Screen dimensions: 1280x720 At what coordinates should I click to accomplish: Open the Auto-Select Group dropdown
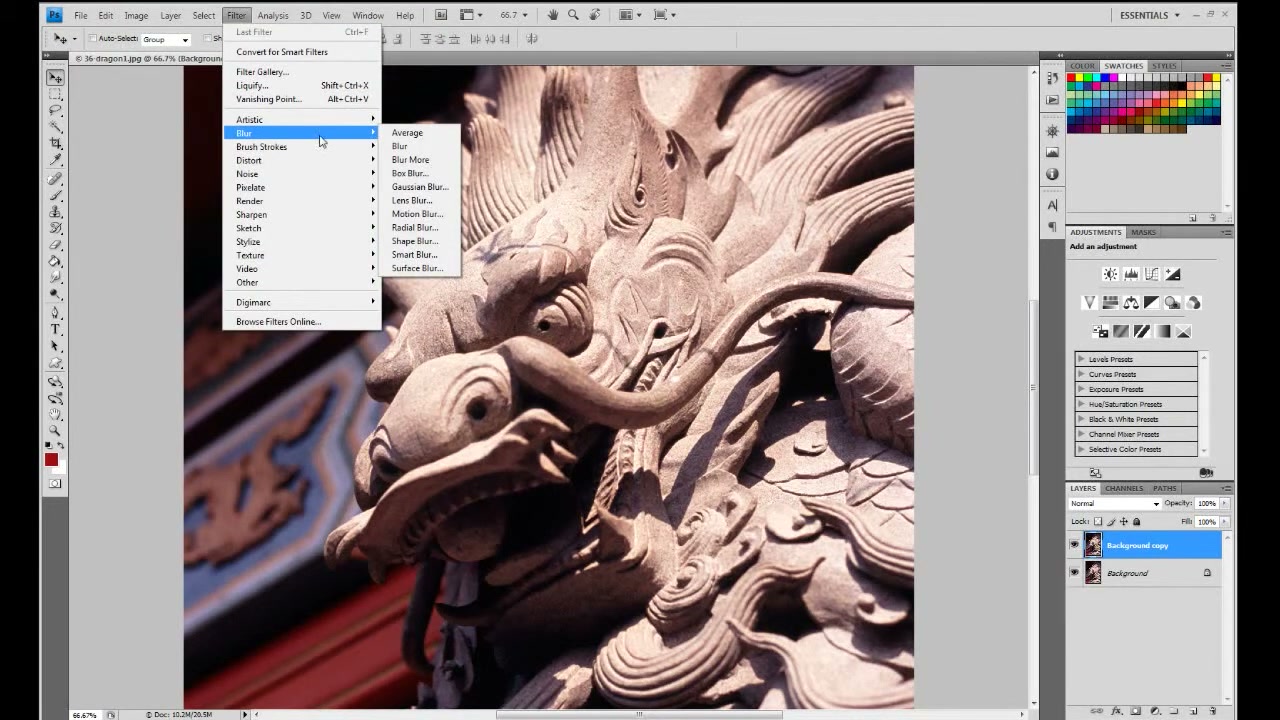point(165,39)
